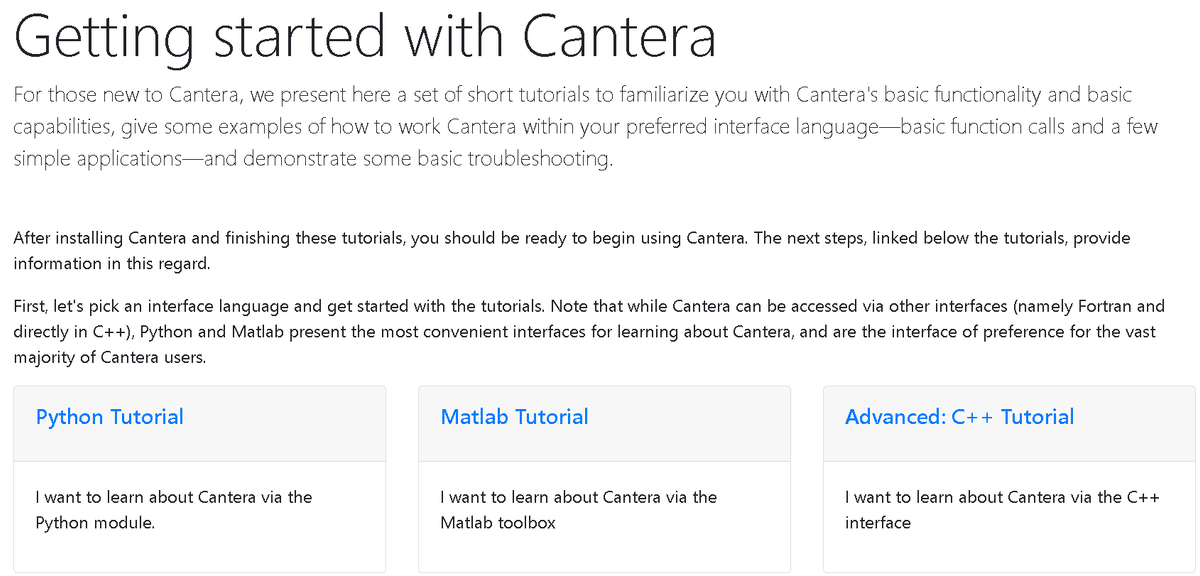Select the Matlab Tutorial card header
Image resolution: width=1200 pixels, height=576 pixels.
coord(604,423)
